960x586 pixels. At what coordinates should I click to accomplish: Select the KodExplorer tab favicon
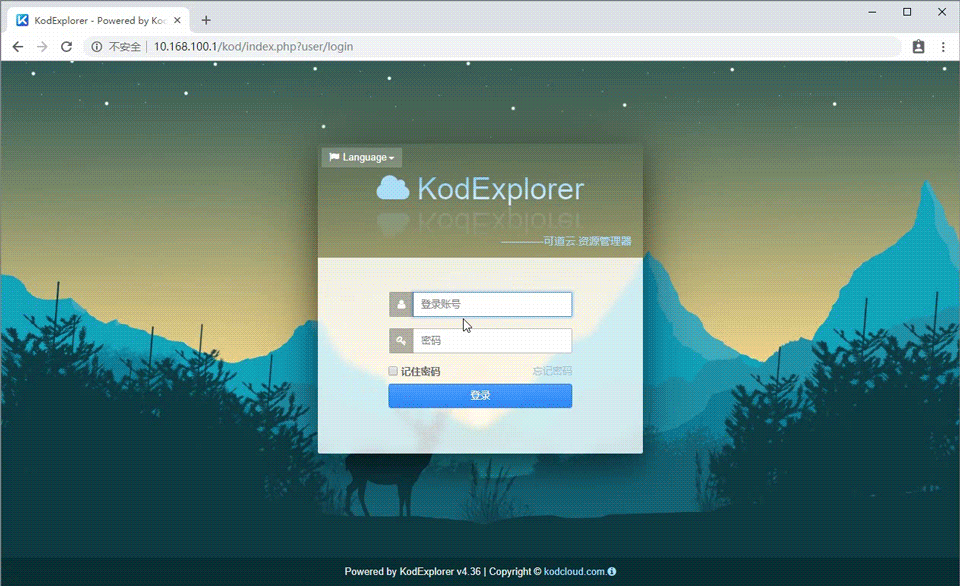[x=22, y=20]
